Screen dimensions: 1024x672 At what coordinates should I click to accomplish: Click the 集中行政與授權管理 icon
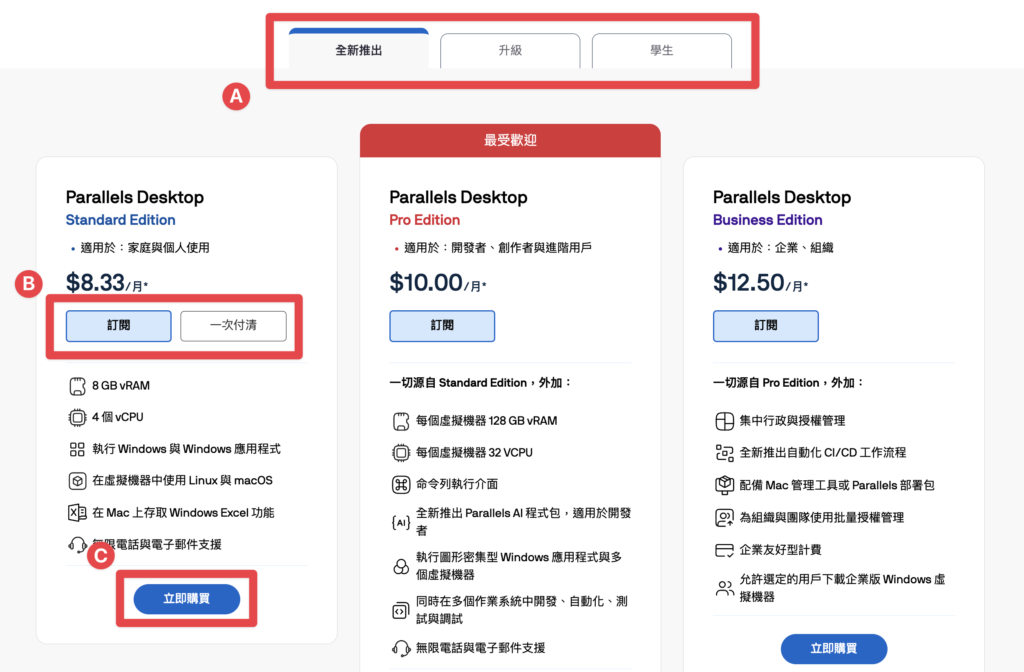724,421
